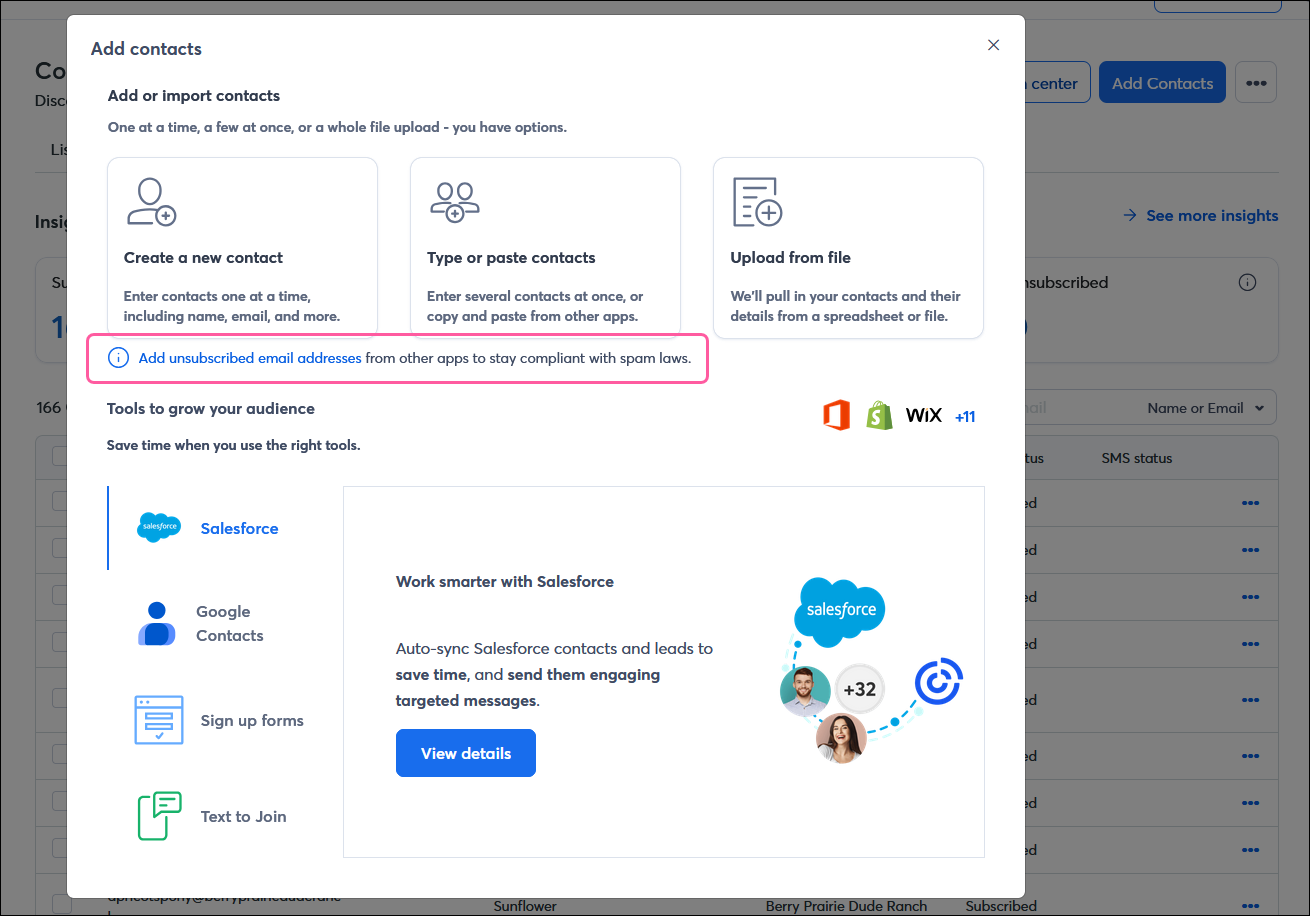1310x916 pixels.
Task: Click the Wix integration logo
Action: 924,415
